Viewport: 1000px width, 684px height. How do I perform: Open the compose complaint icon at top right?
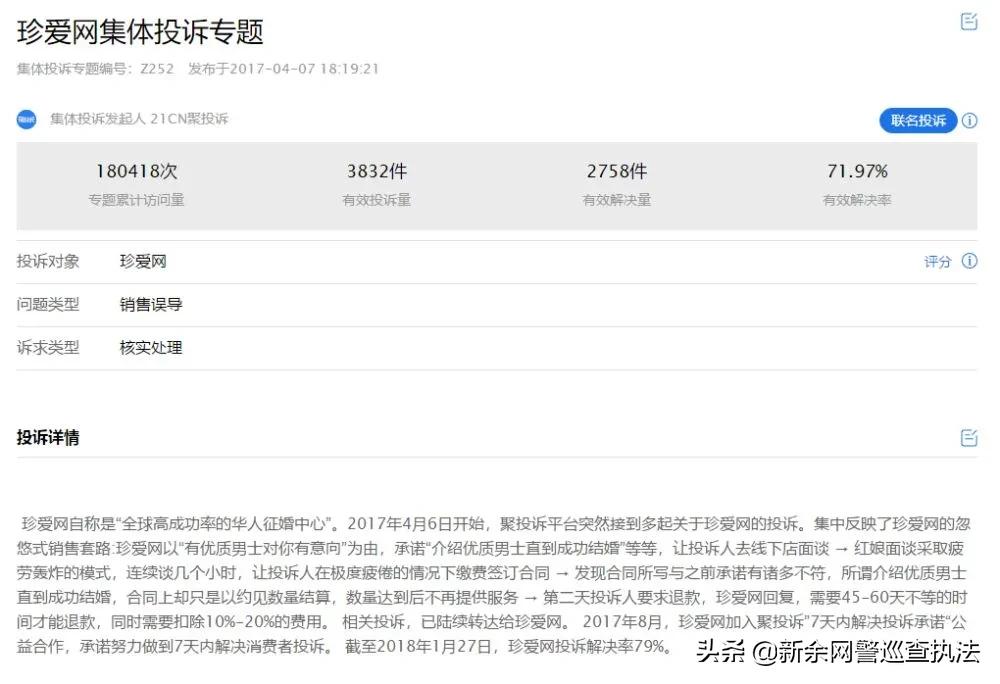click(968, 20)
